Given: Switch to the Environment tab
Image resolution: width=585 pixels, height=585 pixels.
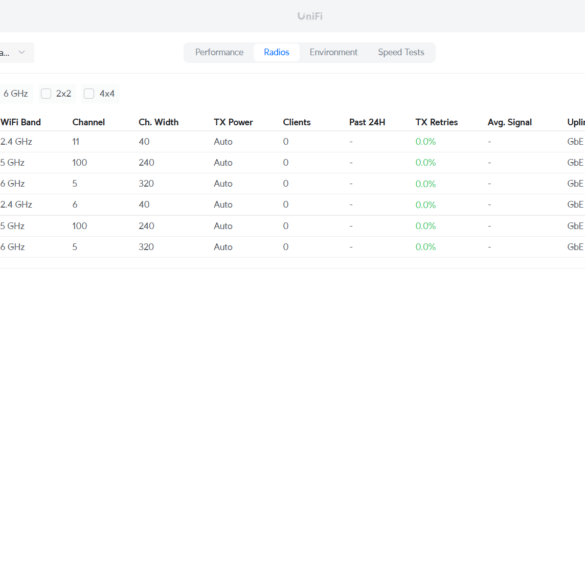Looking at the screenshot, I should coord(333,52).
